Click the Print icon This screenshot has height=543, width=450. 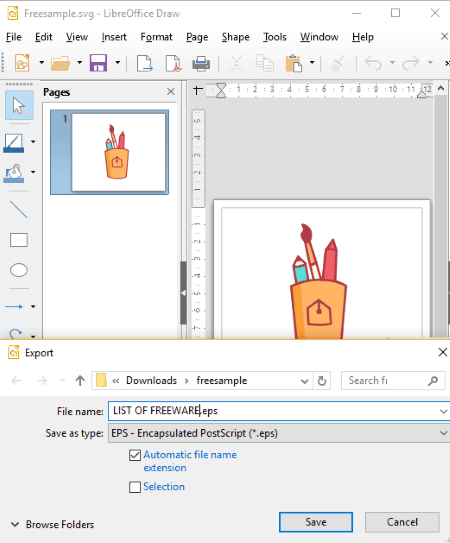(x=201, y=63)
